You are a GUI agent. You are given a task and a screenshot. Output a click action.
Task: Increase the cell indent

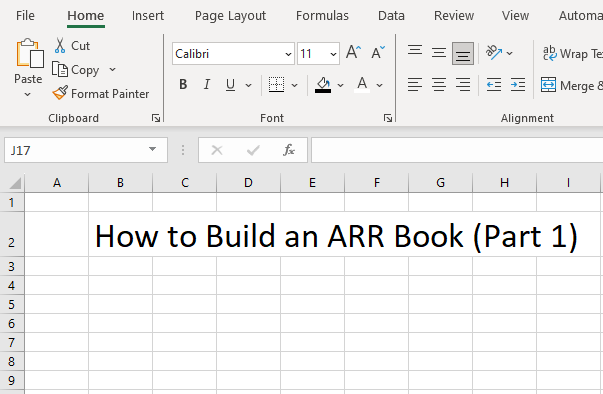pyautogui.click(x=518, y=85)
